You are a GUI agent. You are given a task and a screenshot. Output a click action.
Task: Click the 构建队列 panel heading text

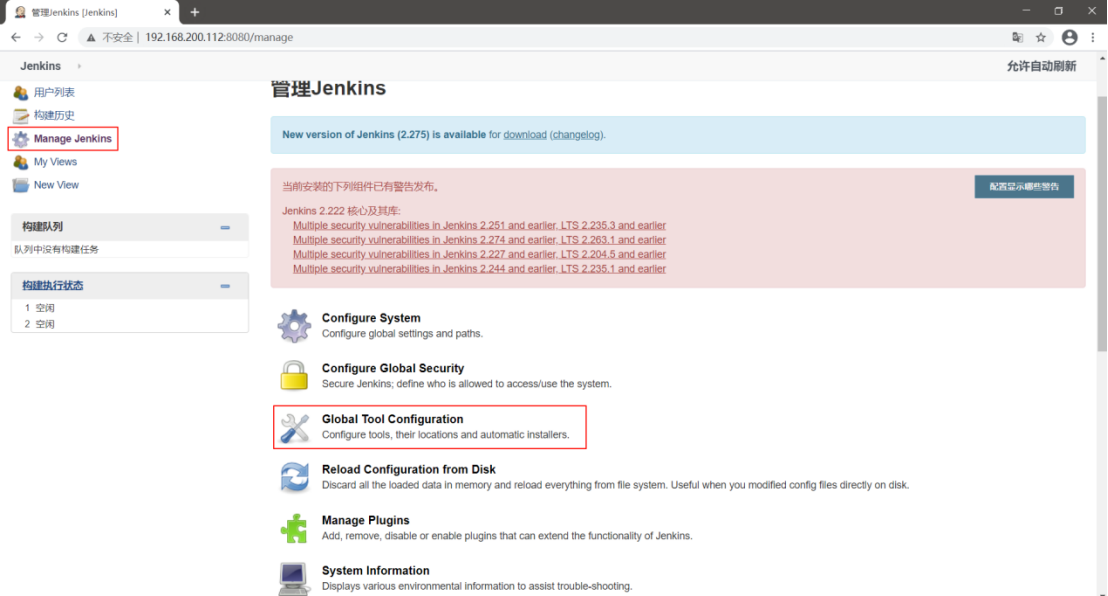[x=42, y=227]
